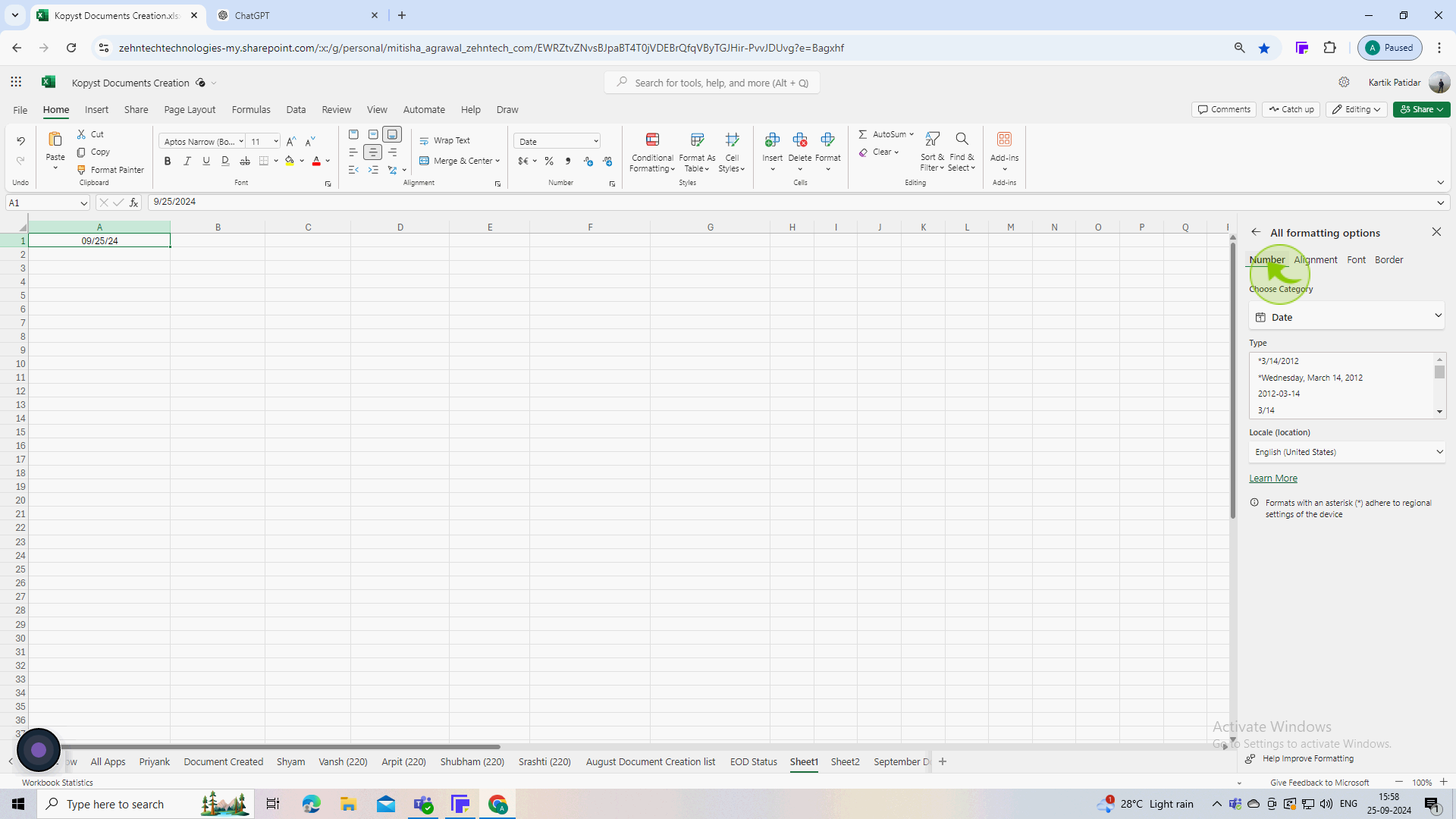The image size is (1456, 819).
Task: Open Format As Table gallery
Action: coord(697,152)
